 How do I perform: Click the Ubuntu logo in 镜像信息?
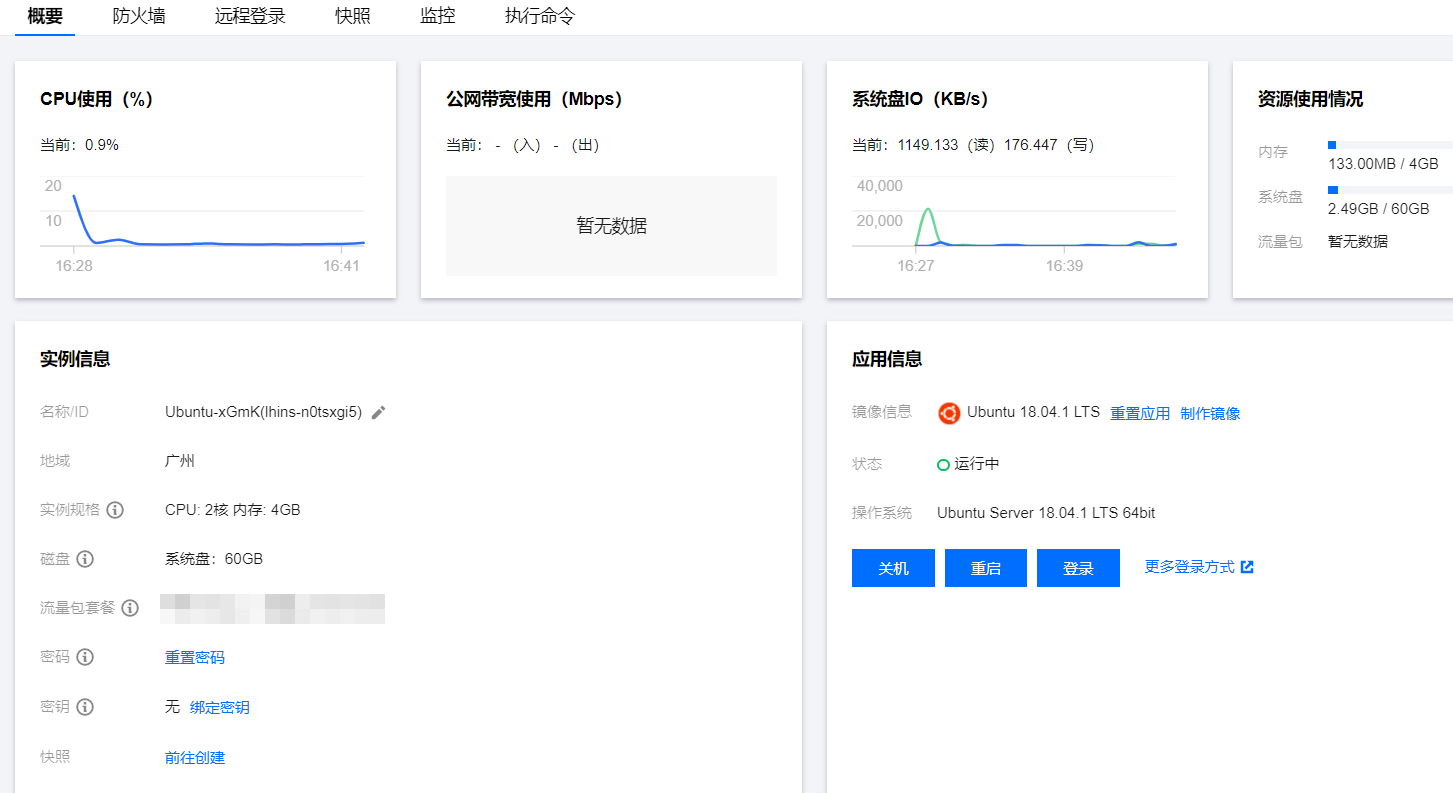pyautogui.click(x=948, y=413)
